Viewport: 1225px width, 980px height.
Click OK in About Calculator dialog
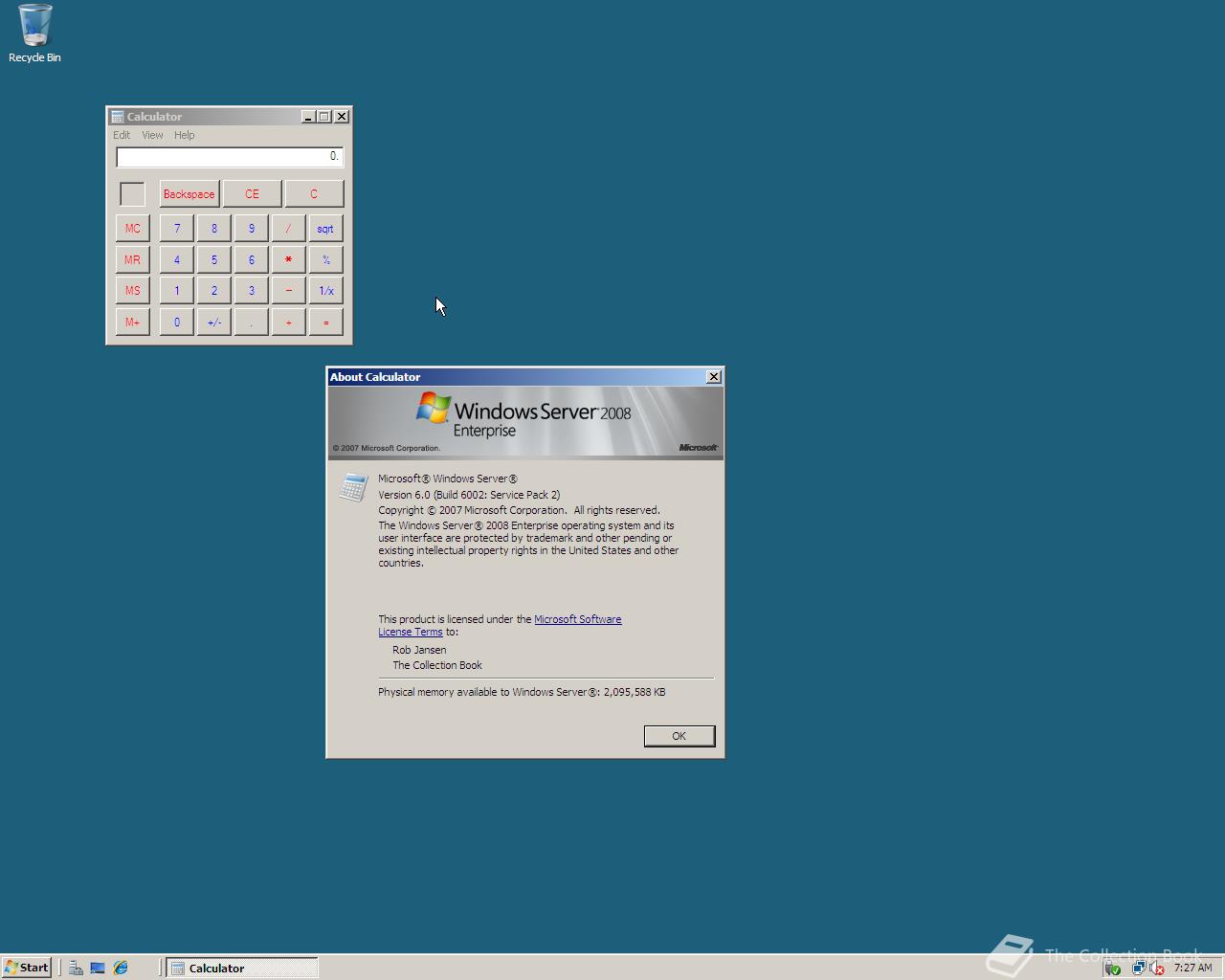click(679, 736)
